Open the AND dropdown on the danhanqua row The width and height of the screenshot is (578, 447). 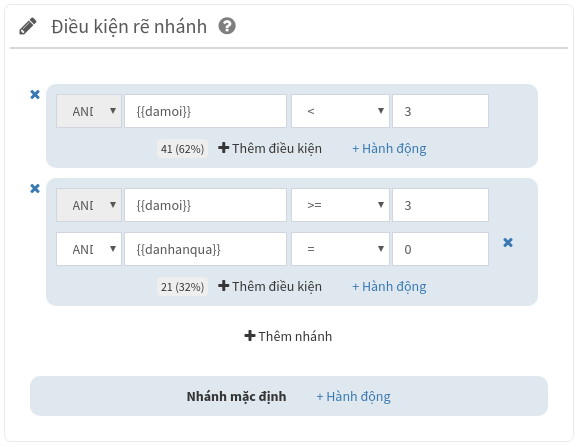pos(89,249)
